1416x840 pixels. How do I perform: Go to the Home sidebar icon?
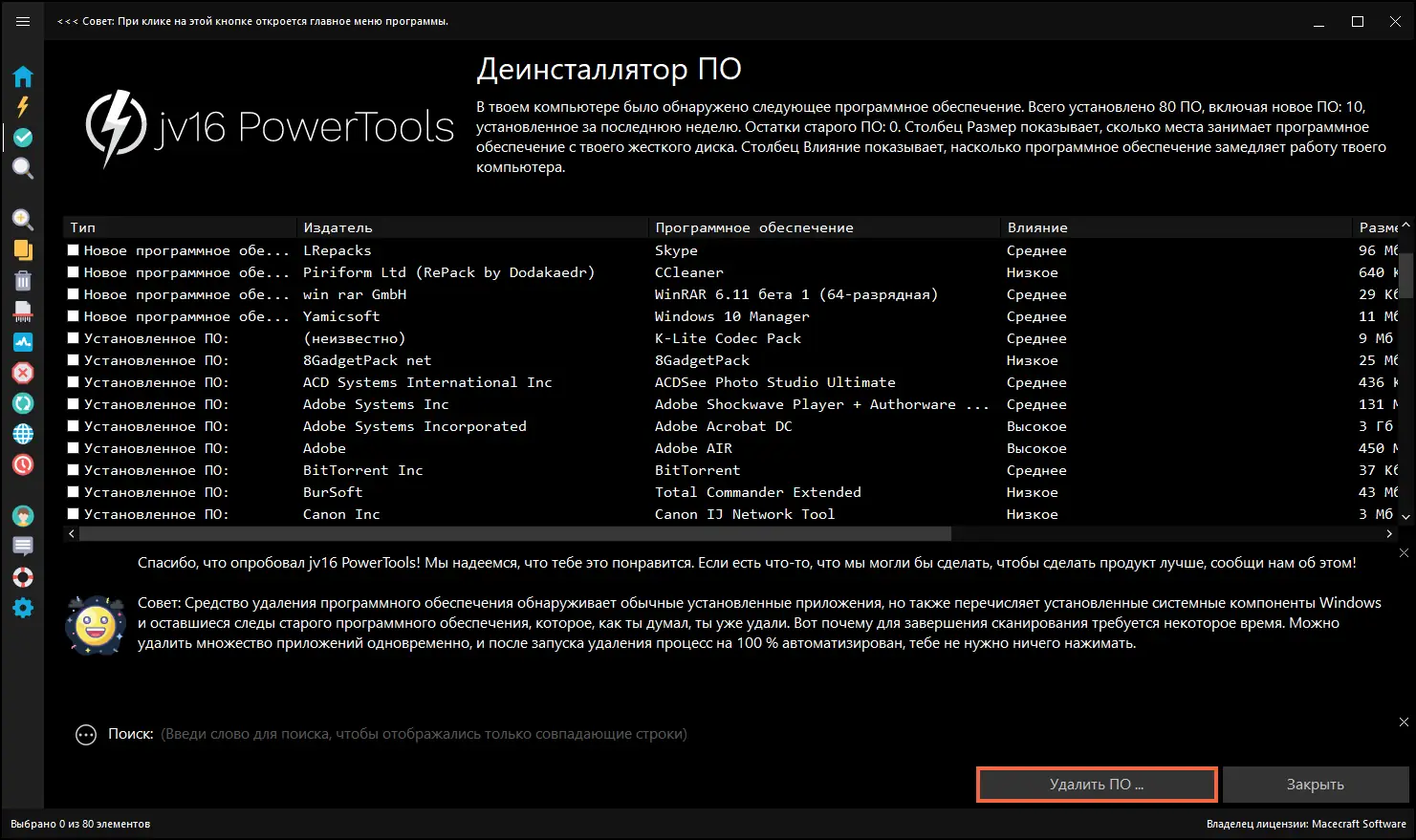(23, 76)
